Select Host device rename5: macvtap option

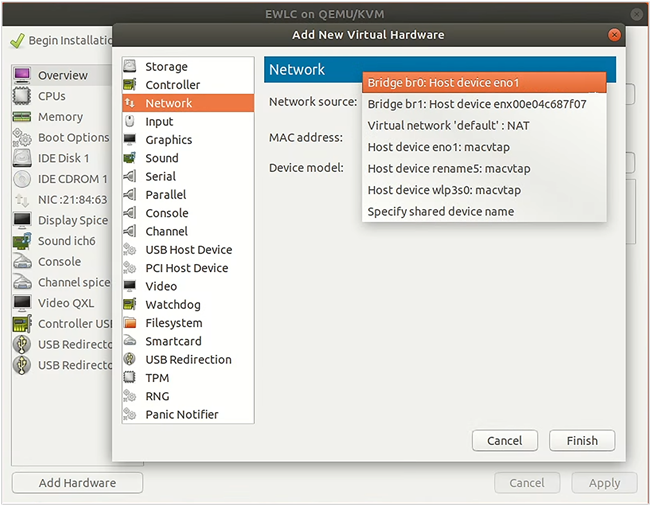coord(484,169)
